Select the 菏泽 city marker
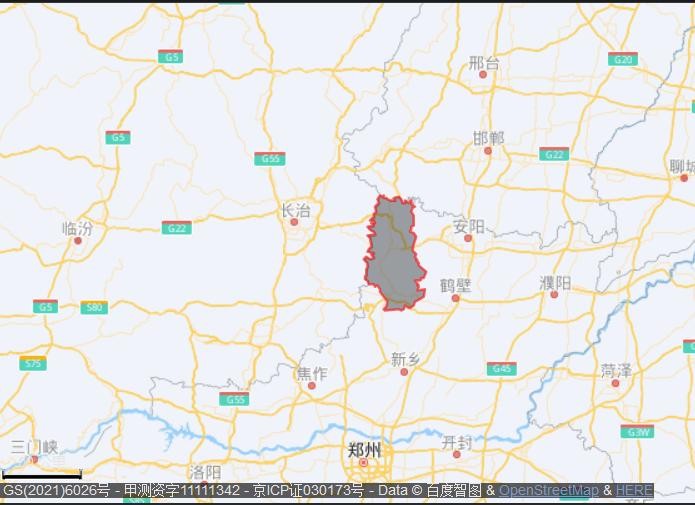This screenshot has height=505, width=695. pyautogui.click(x=615, y=383)
